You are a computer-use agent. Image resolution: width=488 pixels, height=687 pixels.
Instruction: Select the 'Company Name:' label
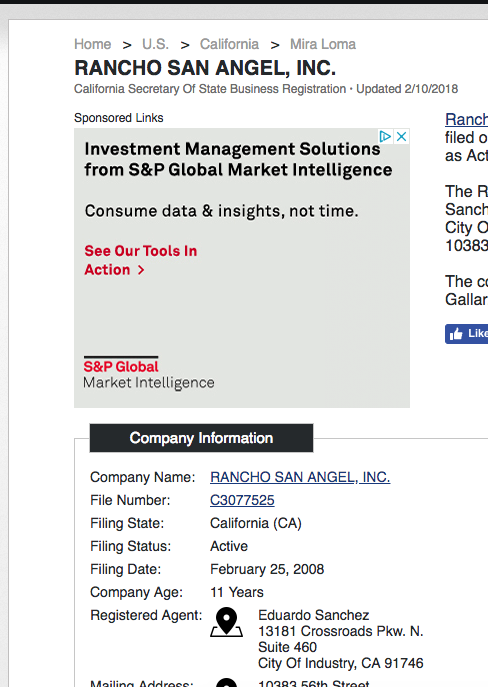click(x=143, y=477)
